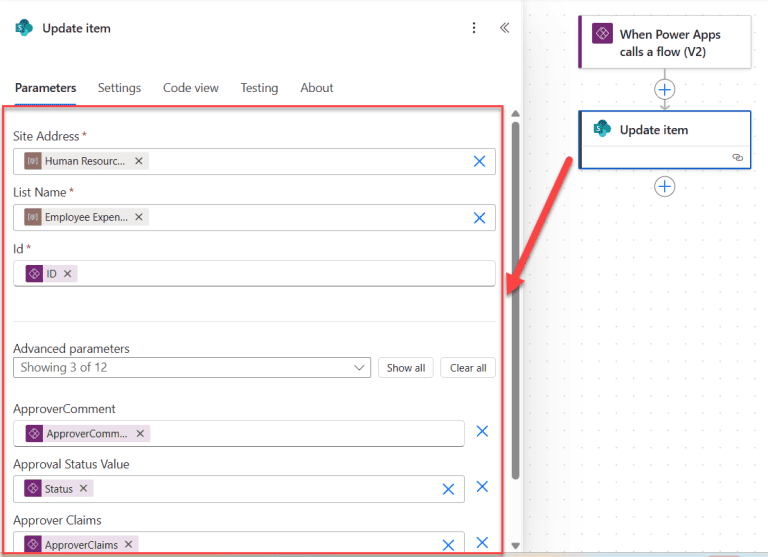
Task: Clear the Site Address field
Action: pos(480,161)
